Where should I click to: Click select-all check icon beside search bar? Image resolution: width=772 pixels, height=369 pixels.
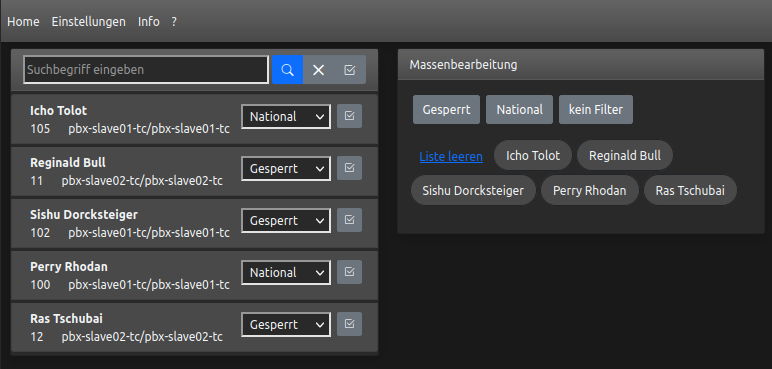point(350,69)
